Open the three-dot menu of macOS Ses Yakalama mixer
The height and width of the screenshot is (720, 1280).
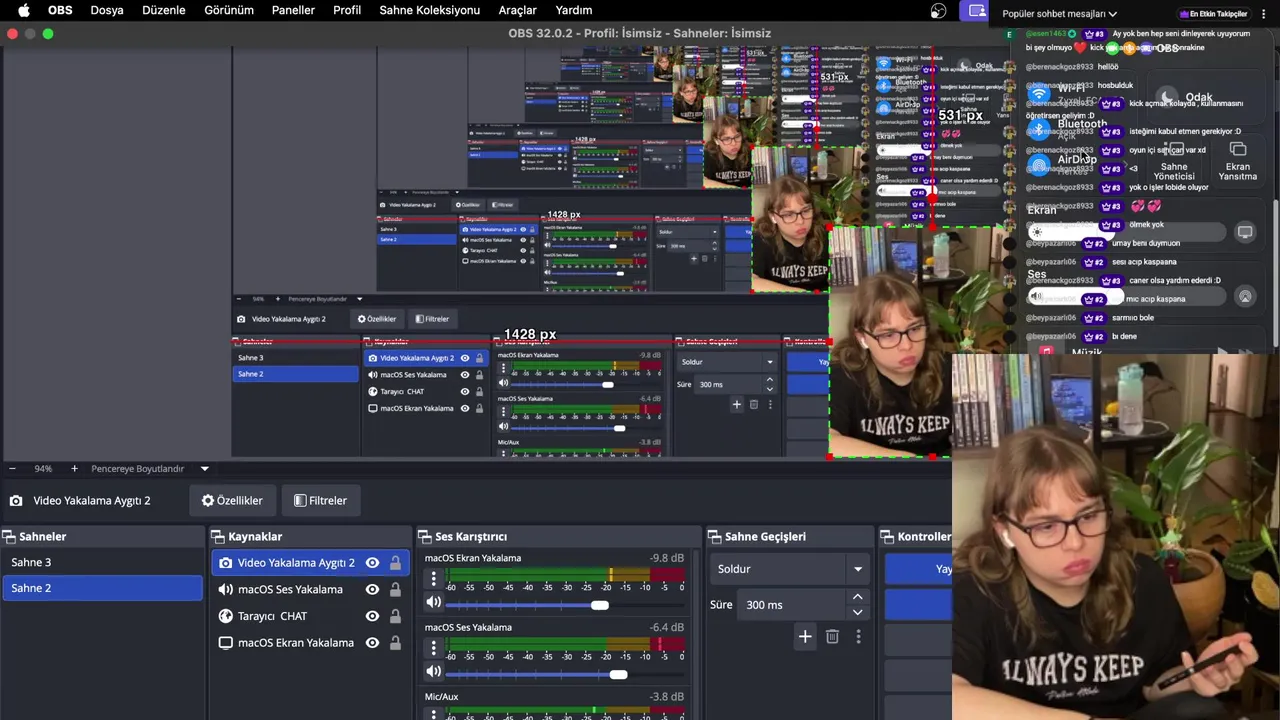click(433, 648)
